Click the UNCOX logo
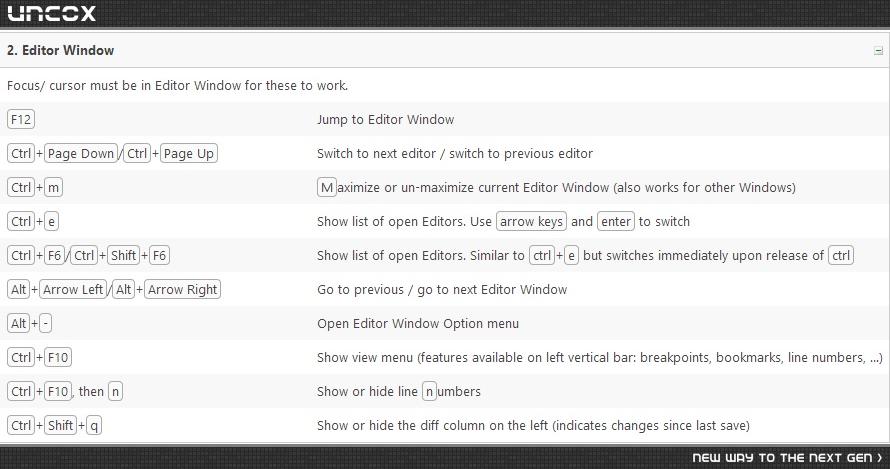The image size is (890, 469). 52,13
